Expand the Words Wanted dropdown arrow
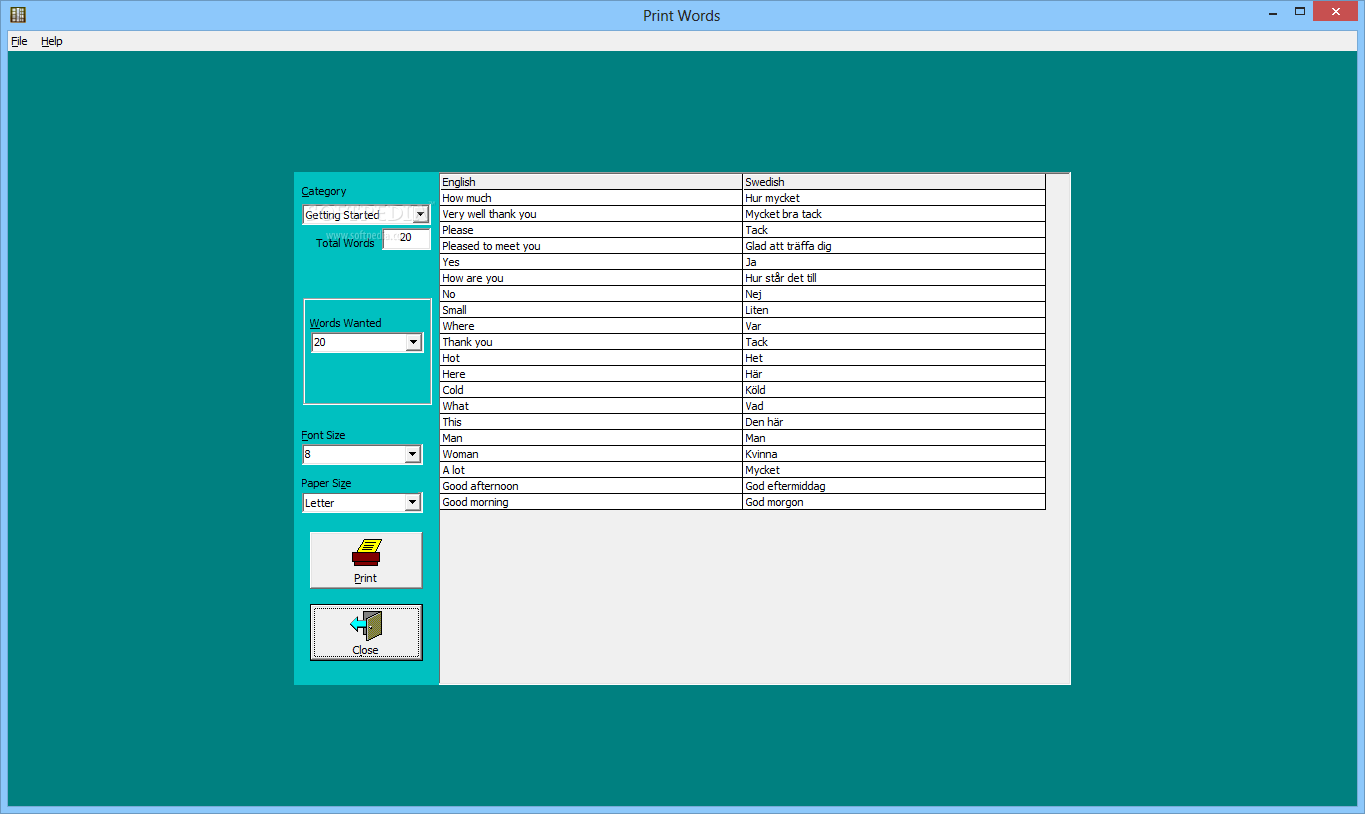1365x814 pixels. [413, 342]
